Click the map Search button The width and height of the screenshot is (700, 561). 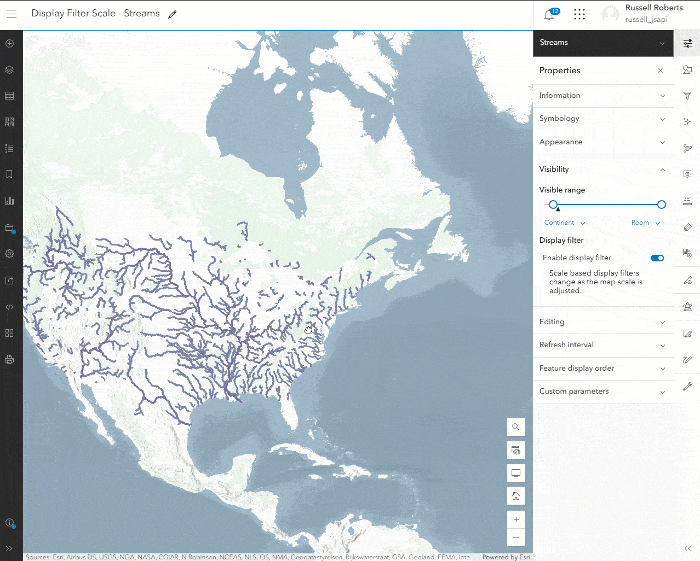point(516,427)
